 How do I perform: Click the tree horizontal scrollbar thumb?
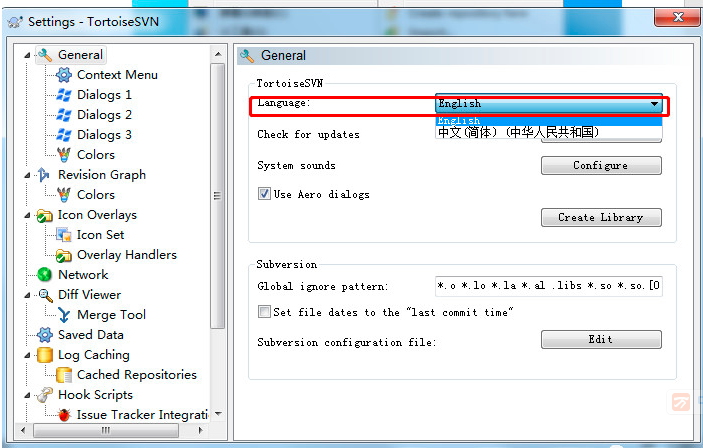coord(106,430)
